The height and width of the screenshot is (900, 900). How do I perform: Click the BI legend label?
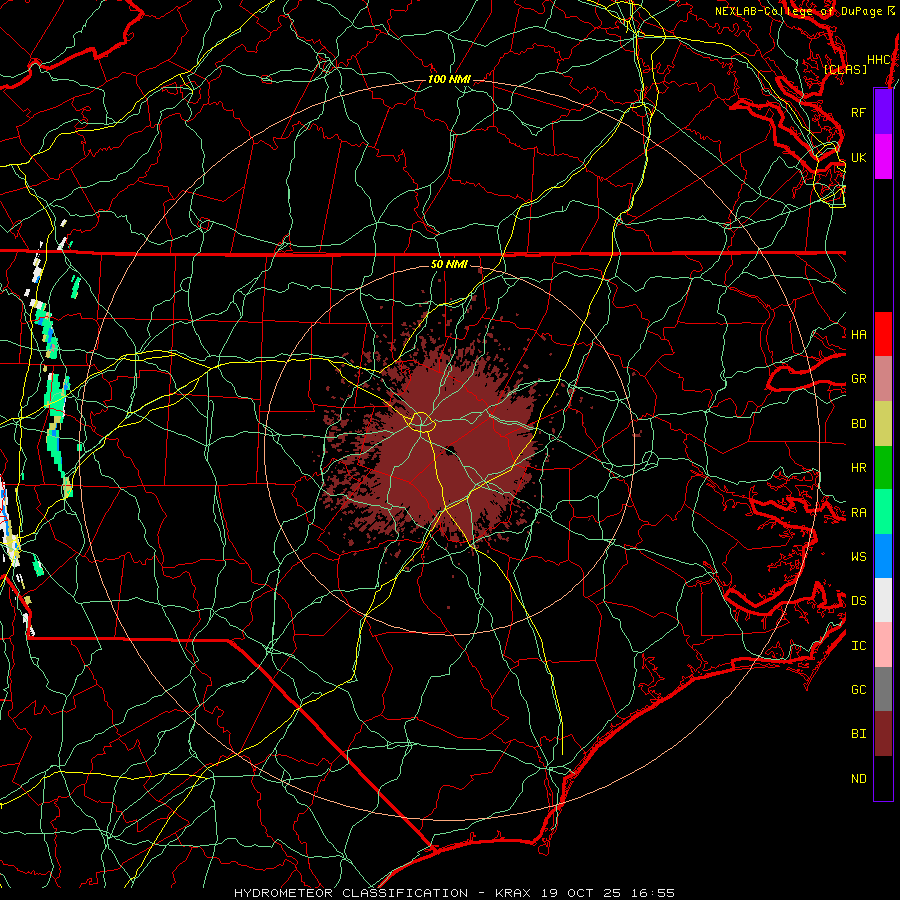(x=858, y=734)
